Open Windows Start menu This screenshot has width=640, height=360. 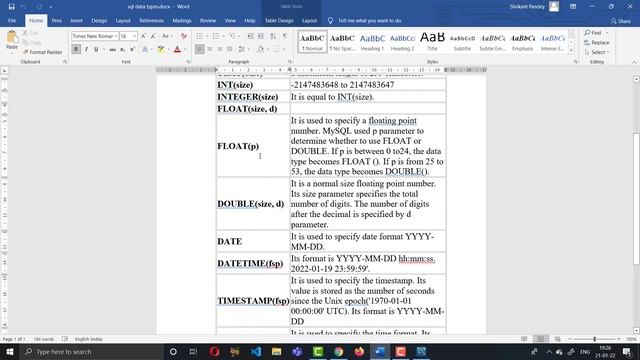[x=9, y=351]
